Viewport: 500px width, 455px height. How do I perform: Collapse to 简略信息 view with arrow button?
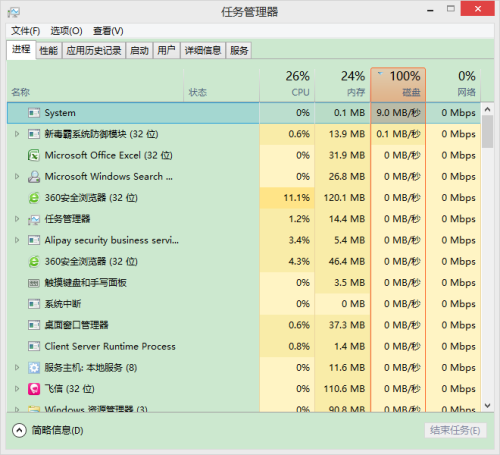pos(19,430)
